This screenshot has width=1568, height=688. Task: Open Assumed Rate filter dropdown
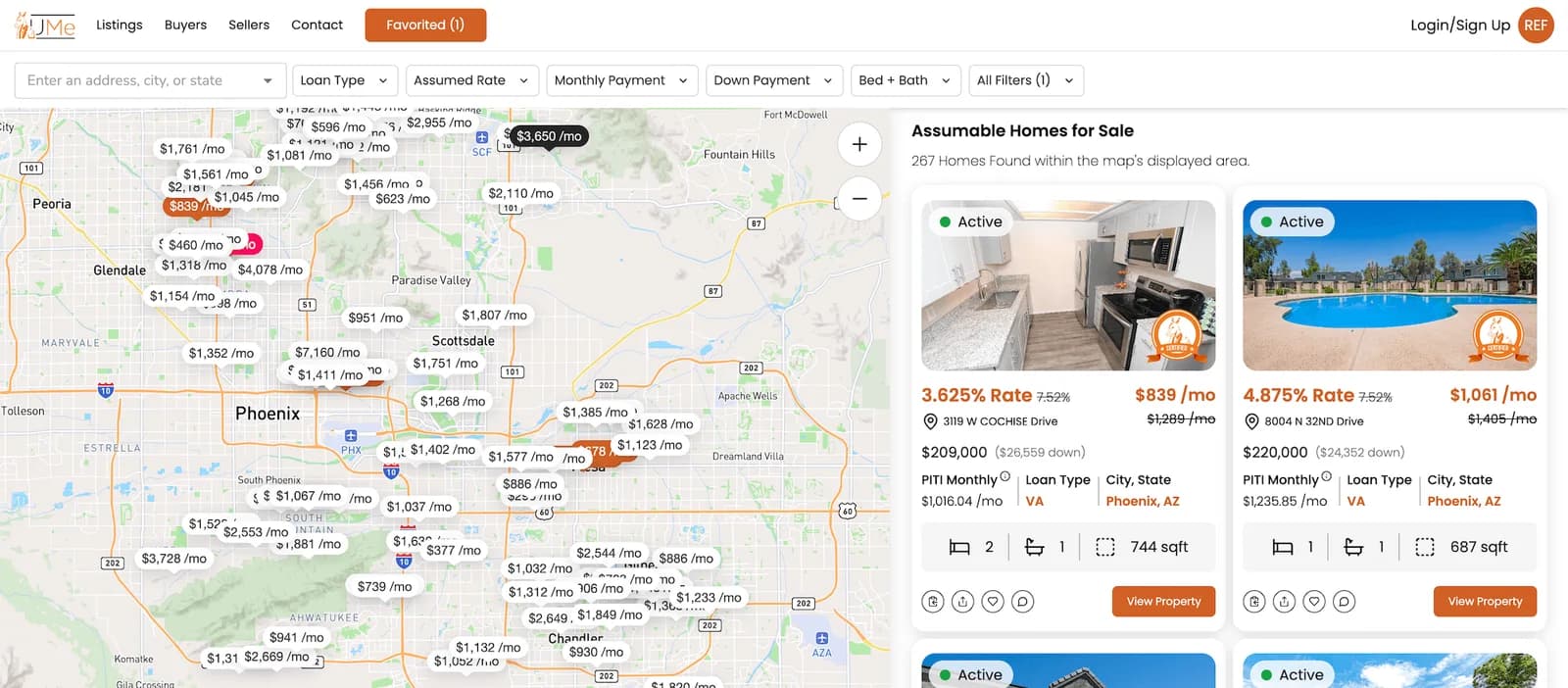(x=471, y=80)
